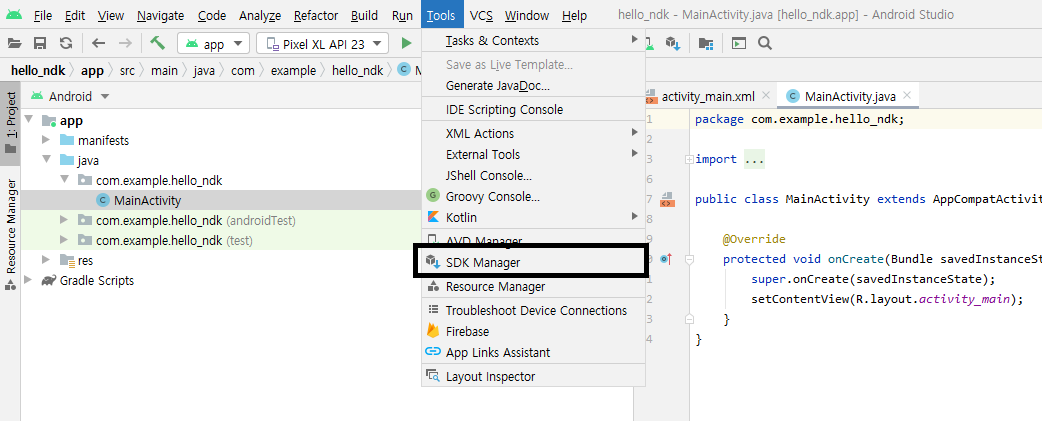The height and width of the screenshot is (421, 1042).
Task: Choose Generate JavaDoc... menu entry
Action: click(533, 86)
